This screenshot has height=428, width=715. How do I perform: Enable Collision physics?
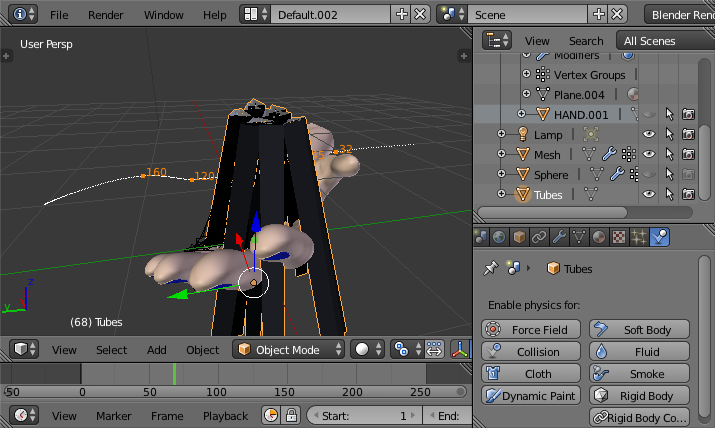(531, 351)
